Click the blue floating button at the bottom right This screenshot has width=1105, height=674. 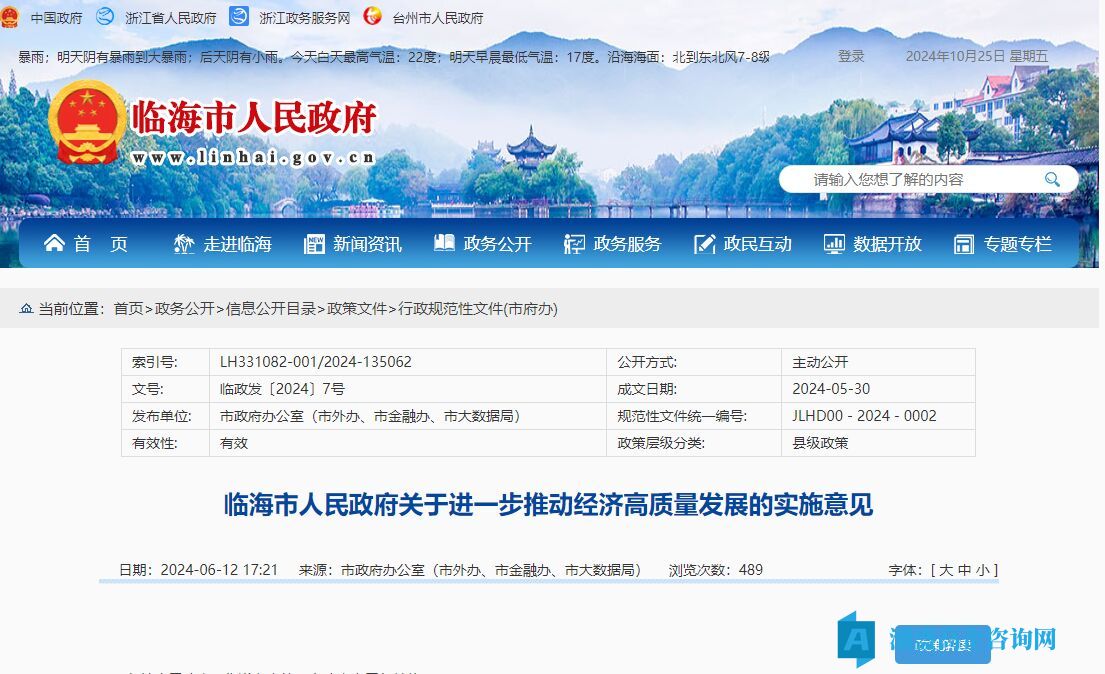(942, 644)
